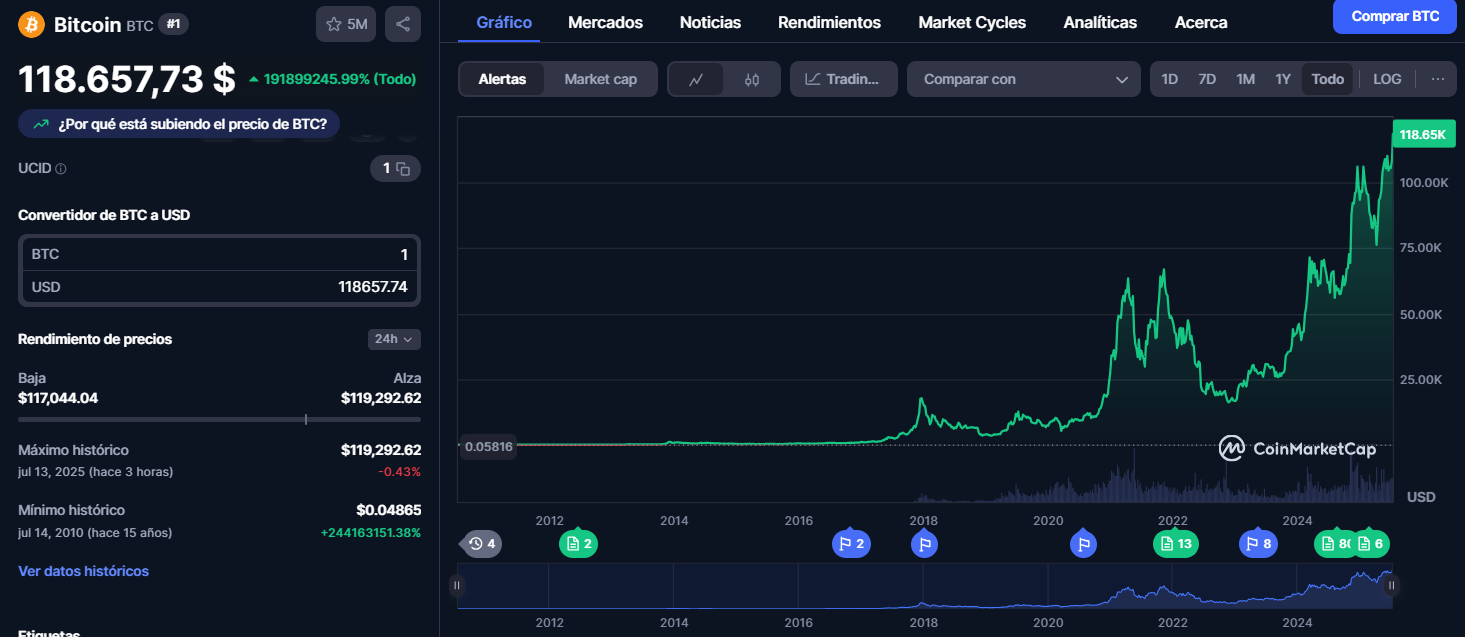Switch to line chart view icon
The height and width of the screenshot is (637, 1465).
pos(696,79)
